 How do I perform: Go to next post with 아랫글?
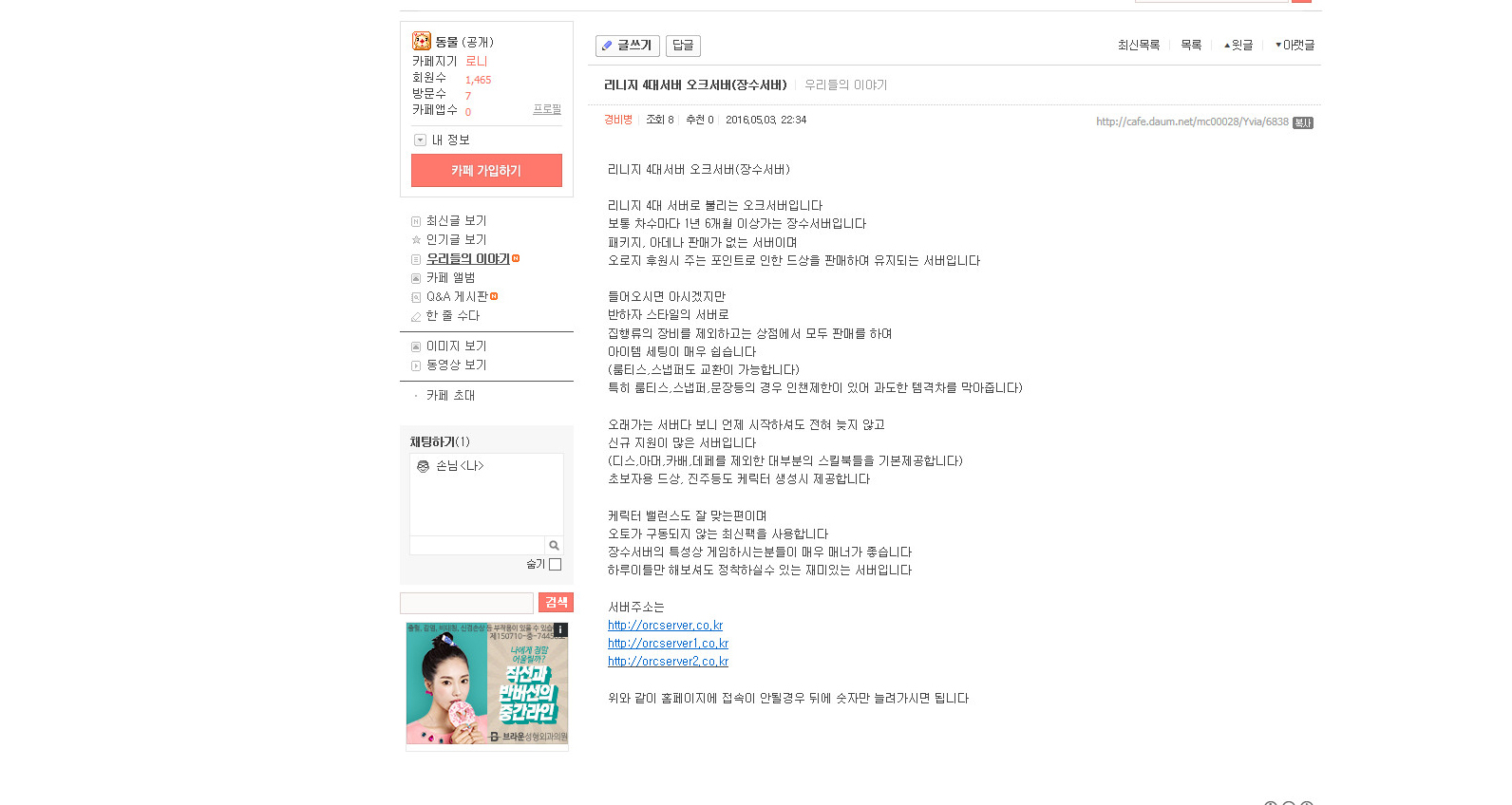1295,45
